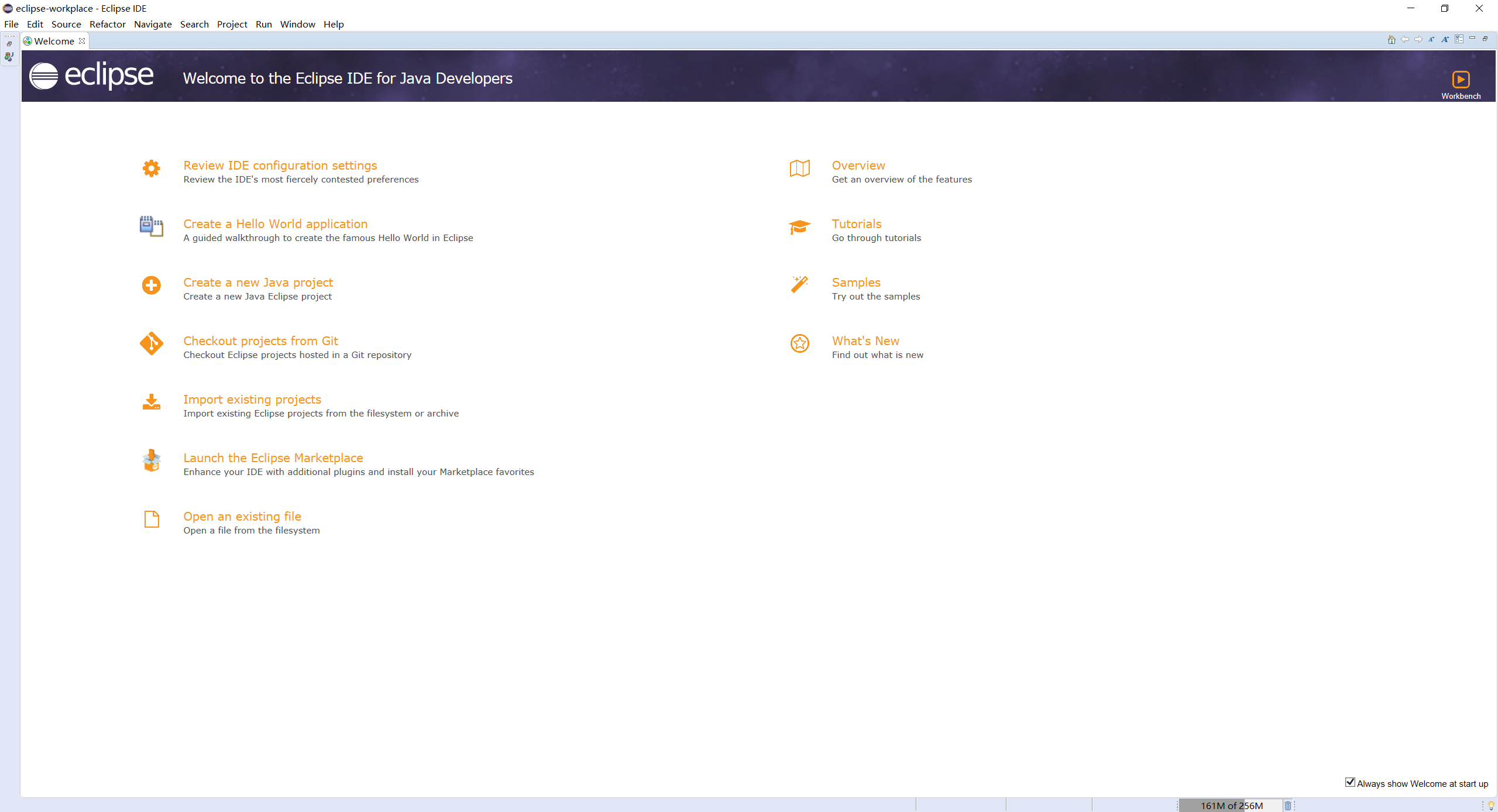Click the What's New star icon

click(799, 343)
